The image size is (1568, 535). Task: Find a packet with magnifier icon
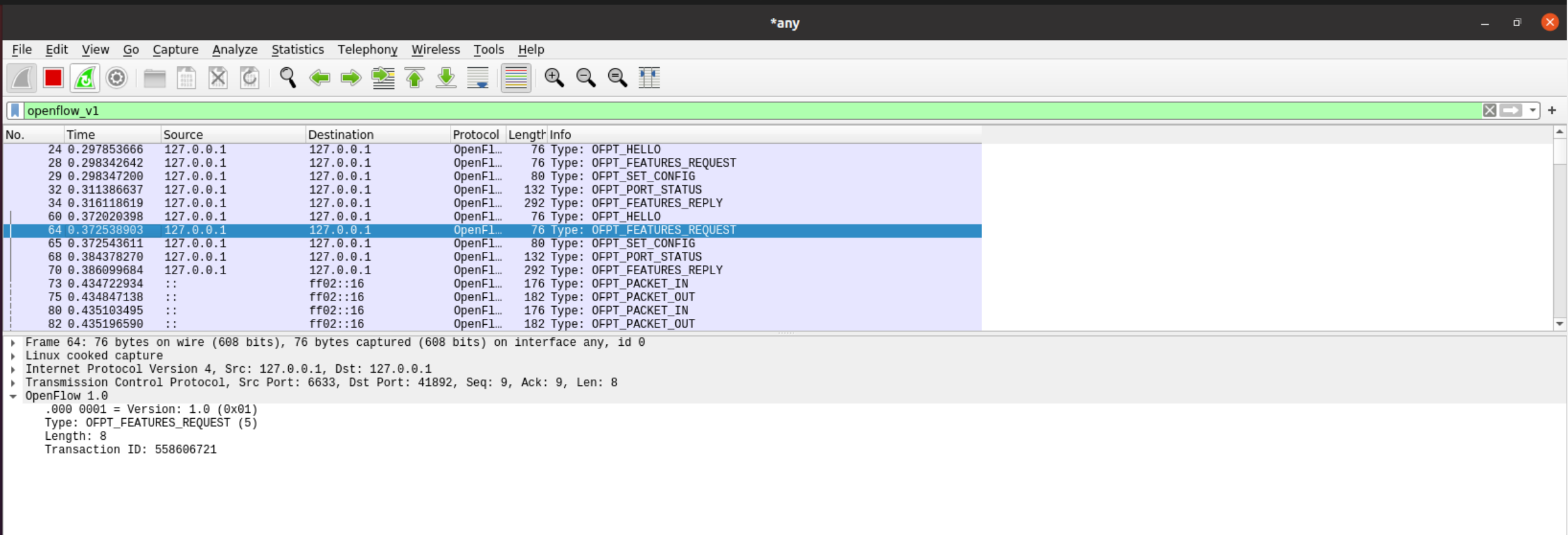pos(288,78)
